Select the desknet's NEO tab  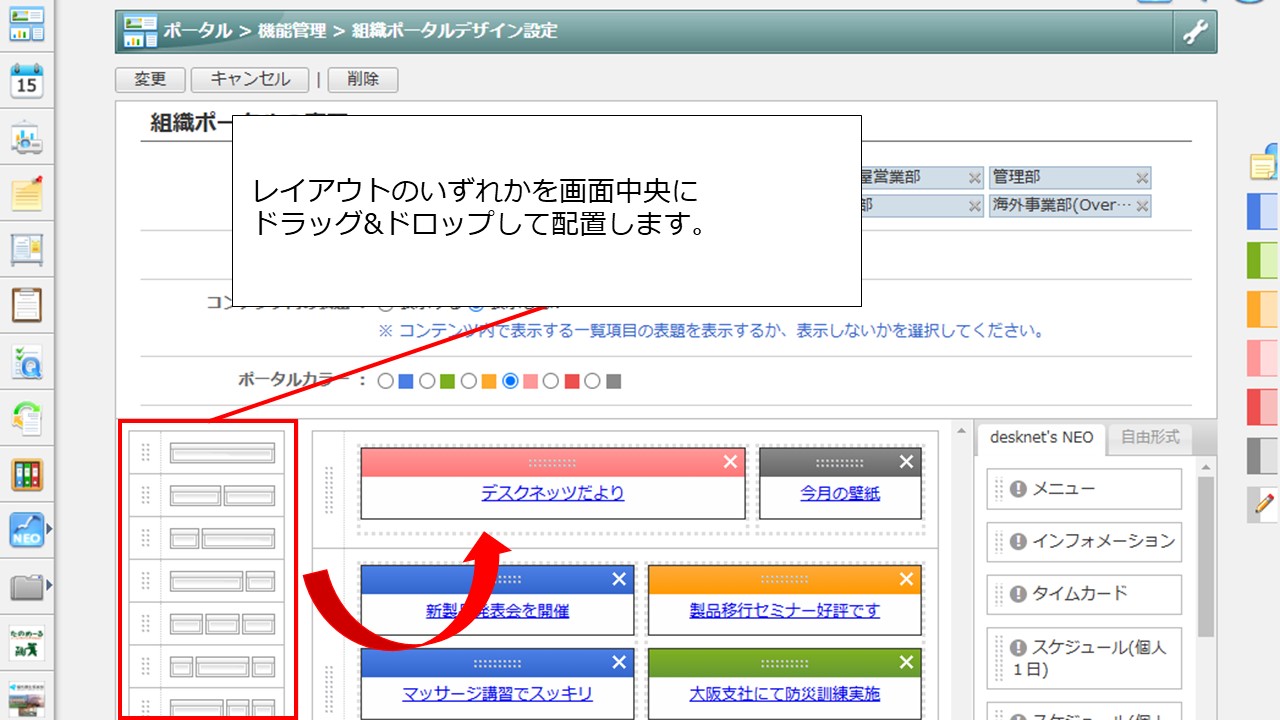1041,437
